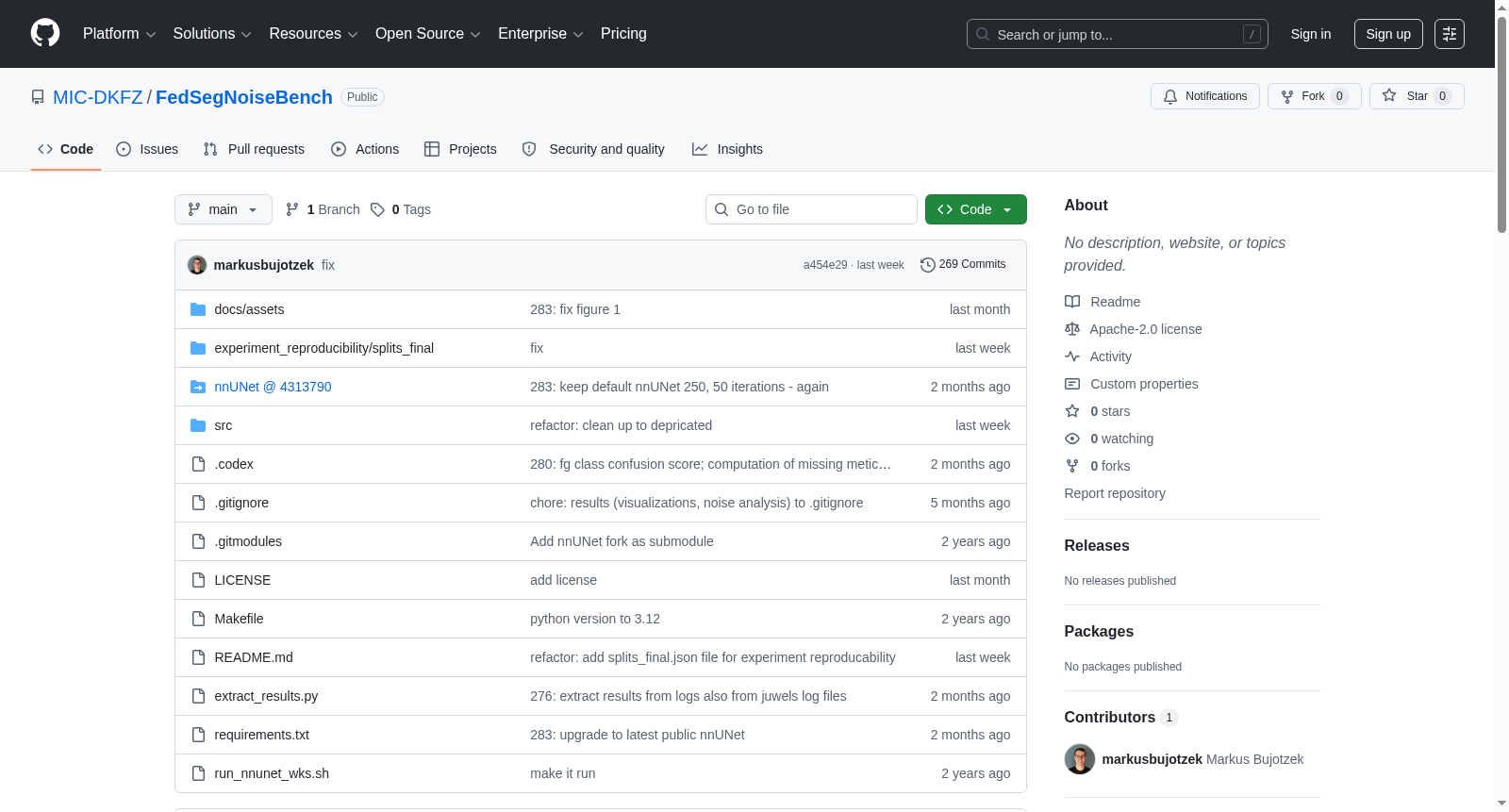
Task: Click the pulse icon next to Activity
Action: click(x=1072, y=356)
